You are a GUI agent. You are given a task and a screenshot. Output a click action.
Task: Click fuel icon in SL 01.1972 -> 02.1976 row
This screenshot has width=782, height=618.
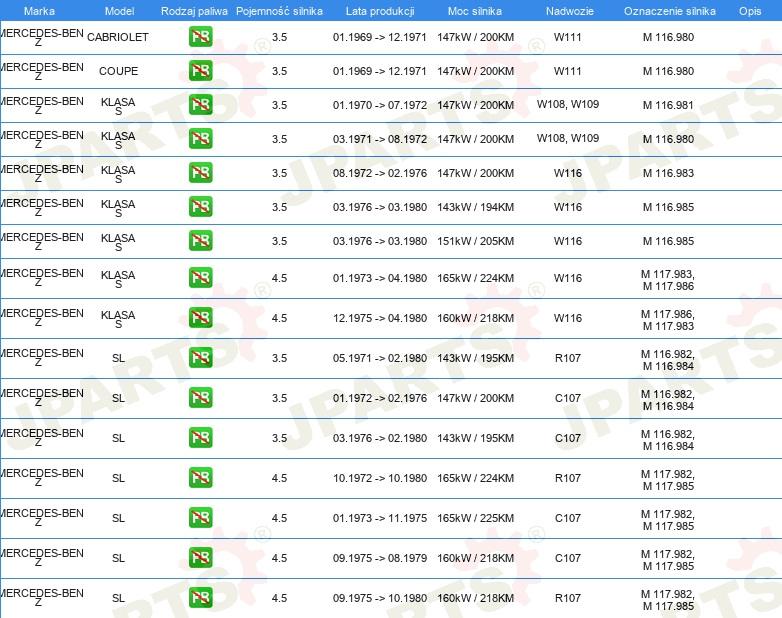200,398
